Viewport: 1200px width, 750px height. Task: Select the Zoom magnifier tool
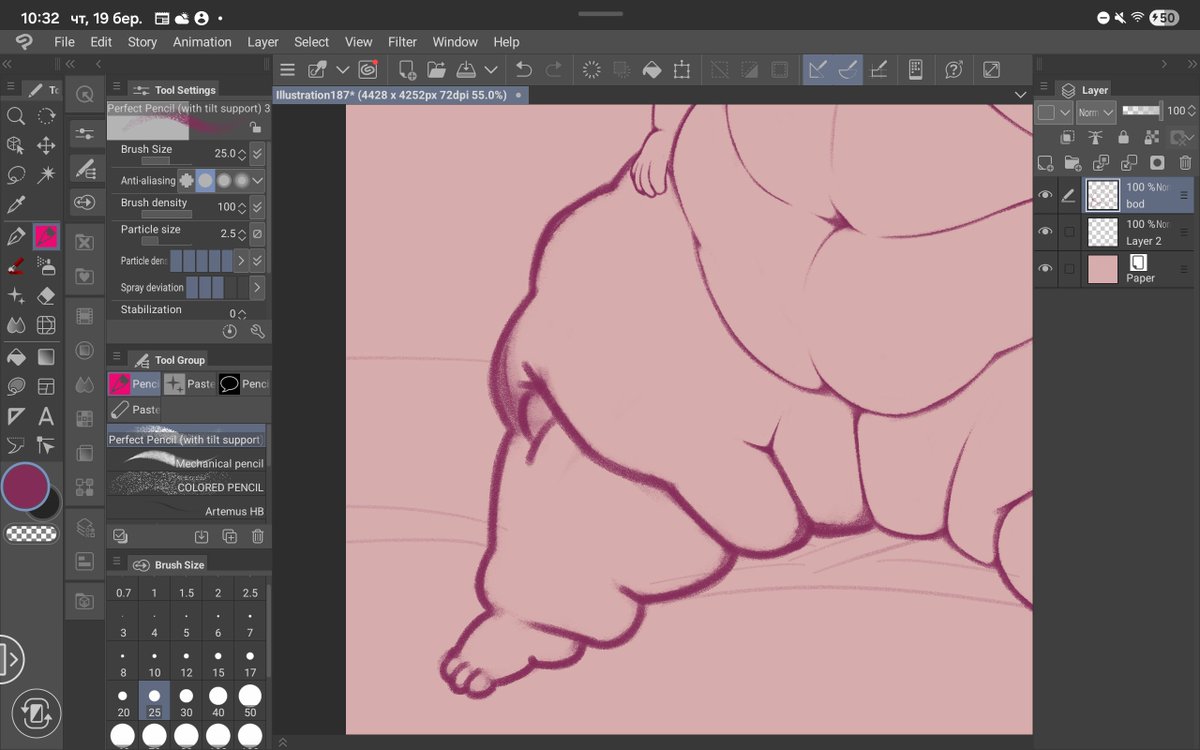(x=16, y=116)
